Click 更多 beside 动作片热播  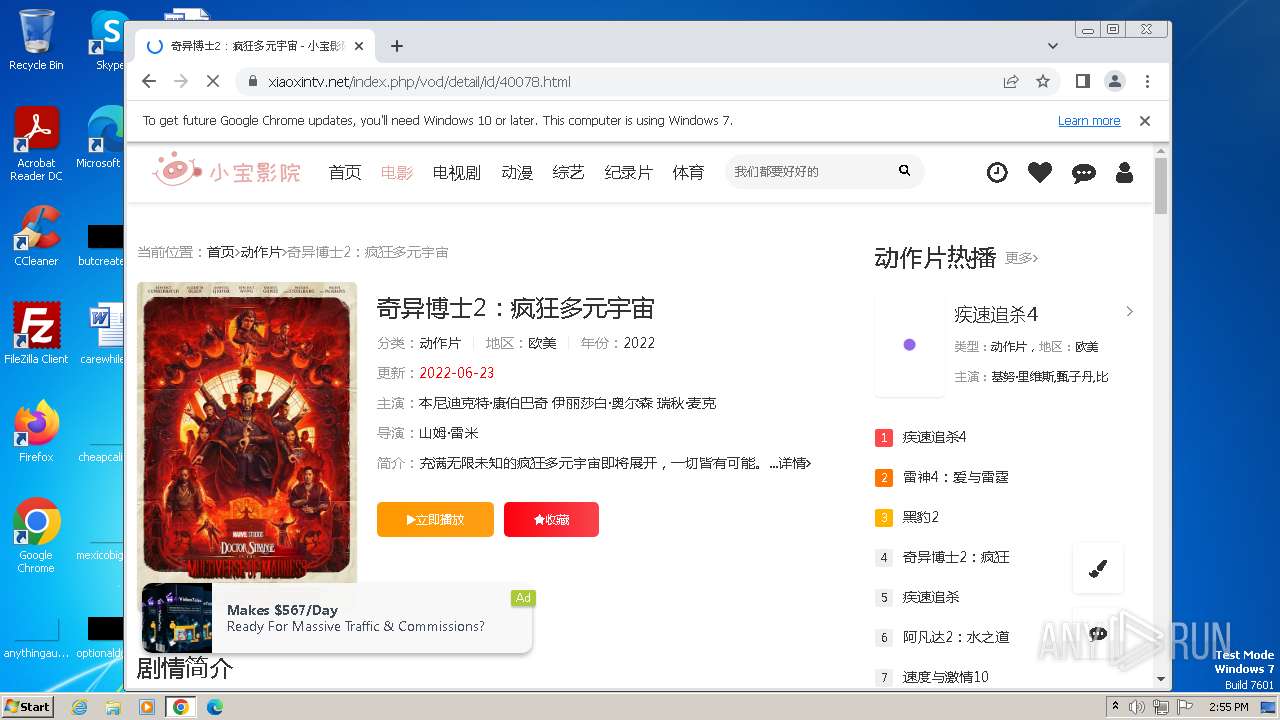click(1021, 258)
